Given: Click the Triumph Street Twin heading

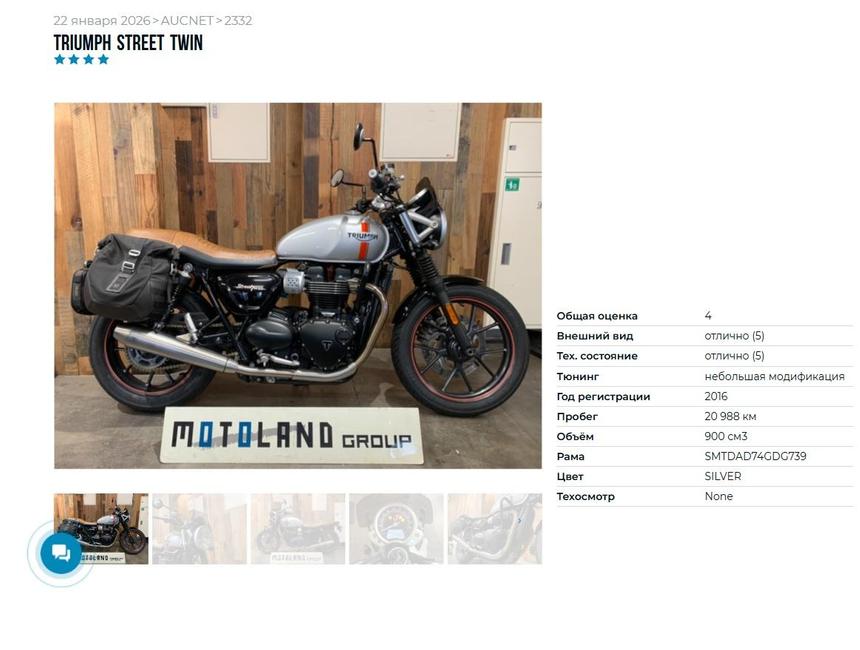Looking at the screenshot, I should point(128,42).
